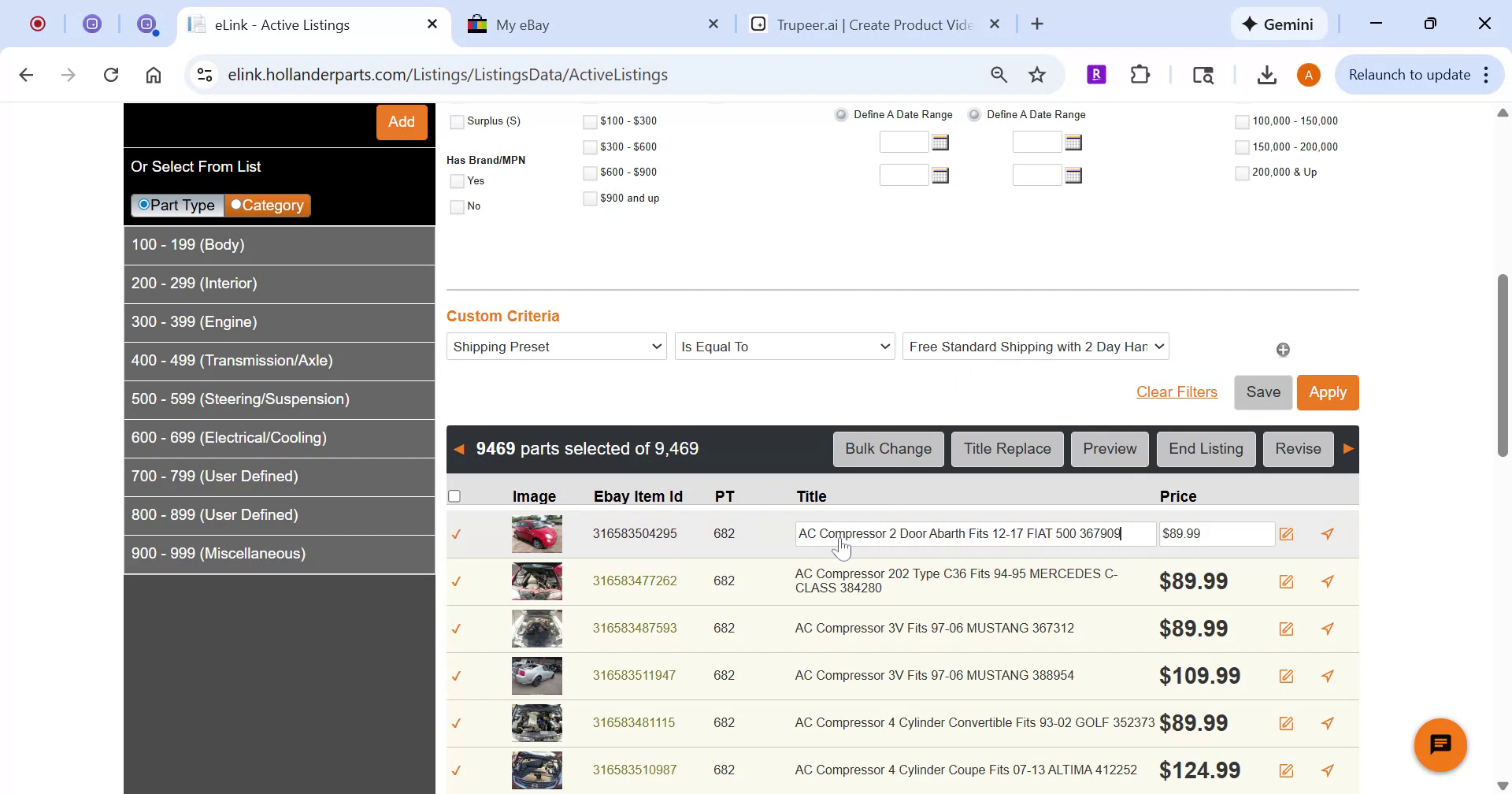1512x794 pixels.
Task: Open the chat bubble in the bottom corner
Action: 1441,744
